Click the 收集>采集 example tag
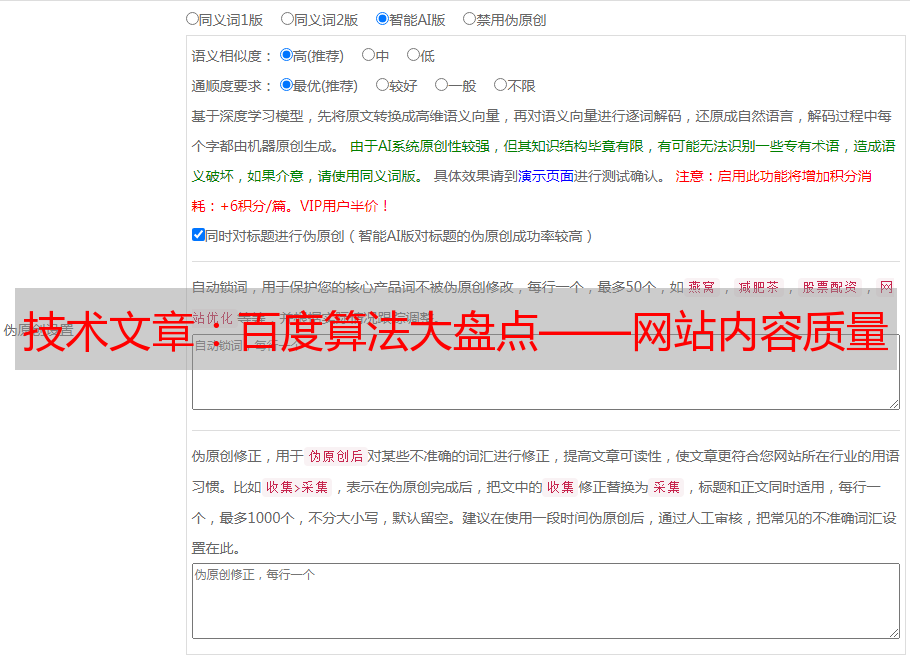Screen dimensions: 911x658 [297, 487]
